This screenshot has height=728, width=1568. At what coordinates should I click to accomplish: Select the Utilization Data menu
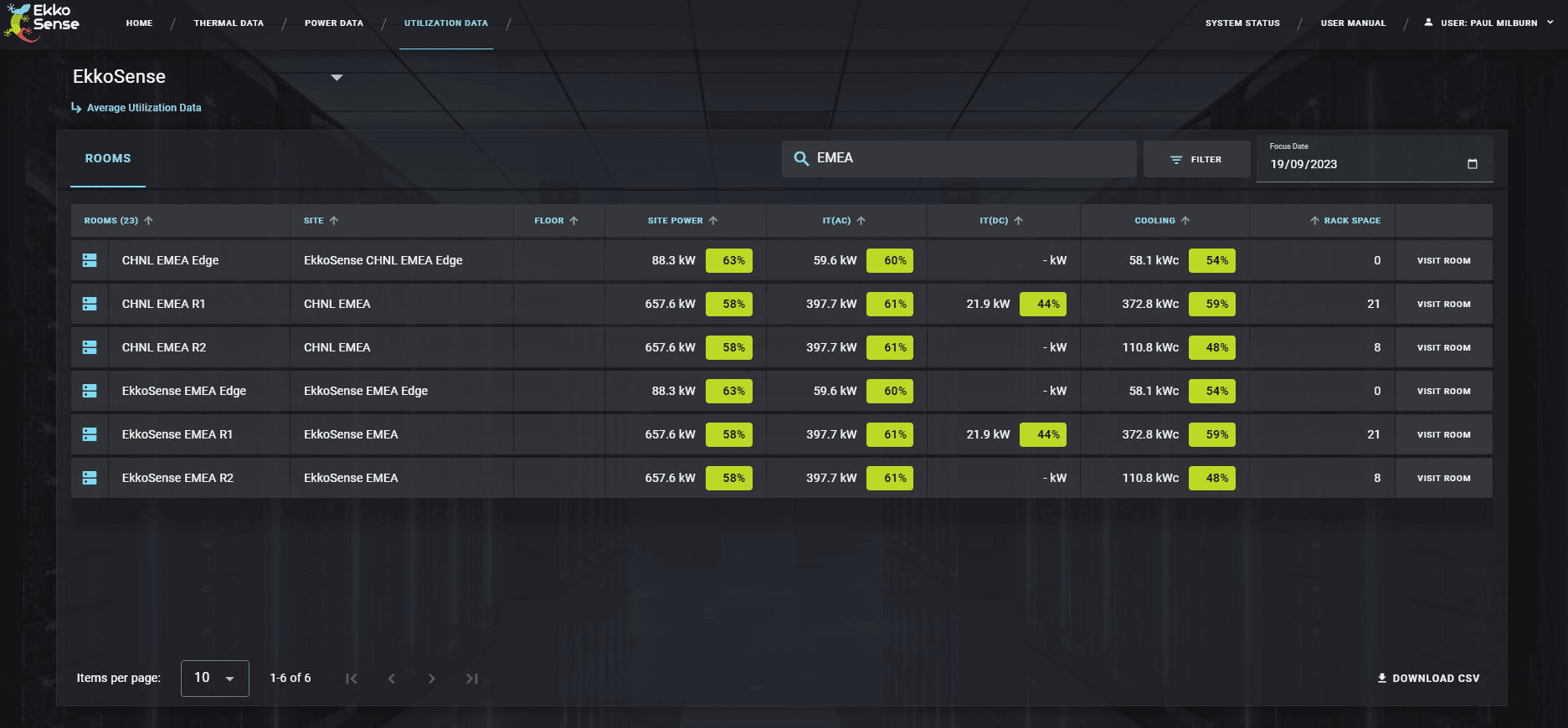point(446,23)
